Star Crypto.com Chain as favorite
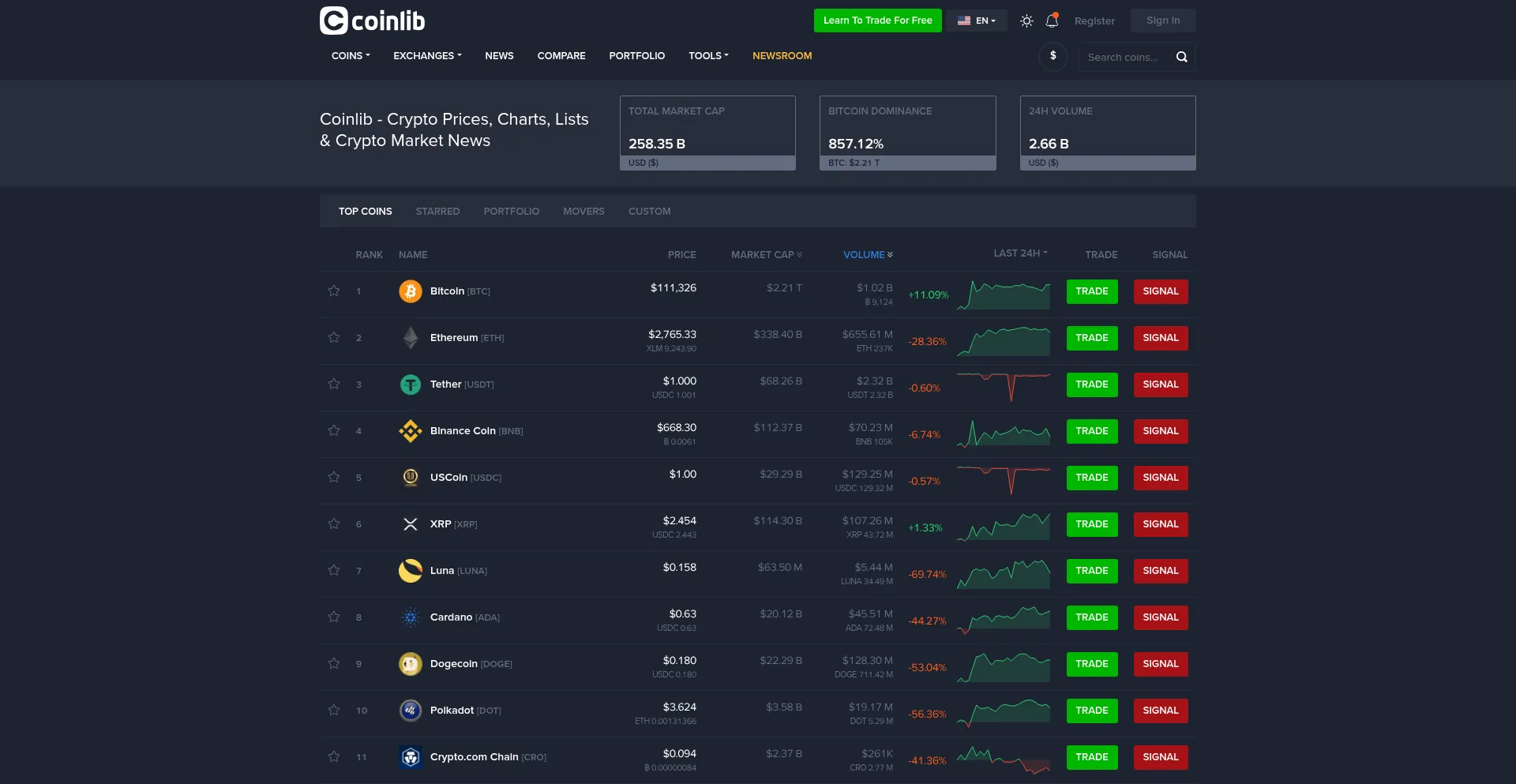 (334, 756)
